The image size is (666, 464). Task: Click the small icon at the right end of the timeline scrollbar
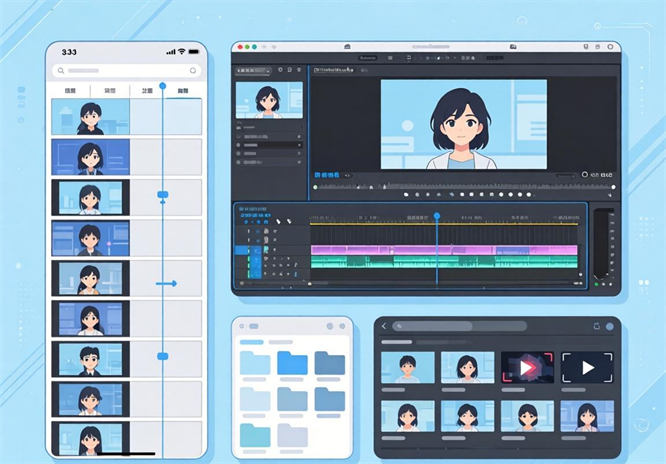coord(579,283)
